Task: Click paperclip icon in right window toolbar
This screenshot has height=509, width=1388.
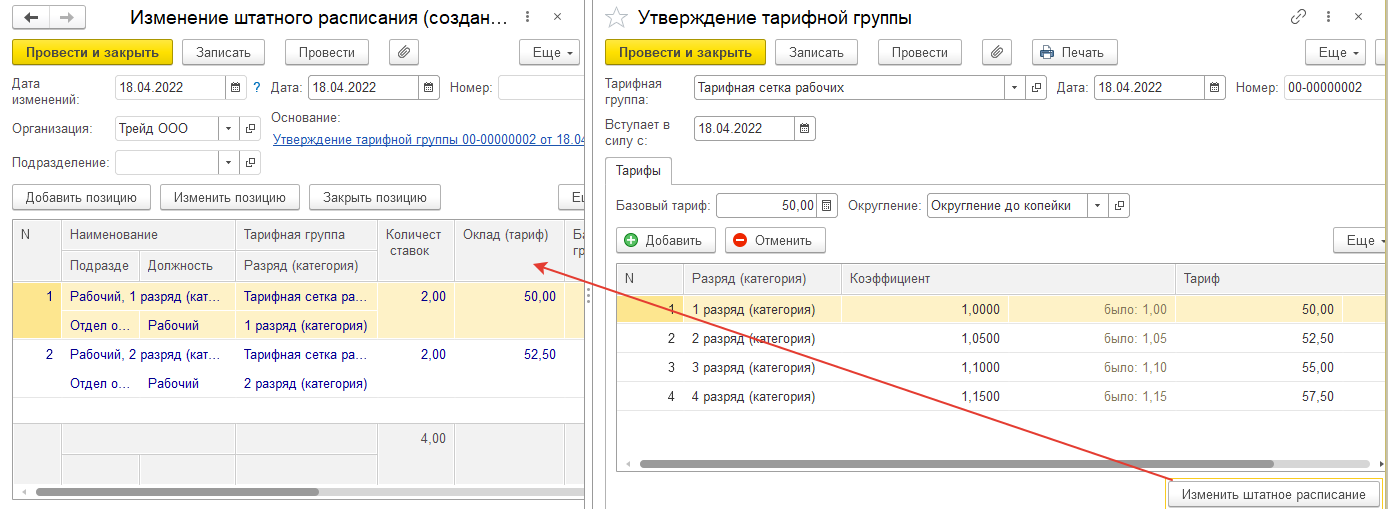Action: click(998, 52)
